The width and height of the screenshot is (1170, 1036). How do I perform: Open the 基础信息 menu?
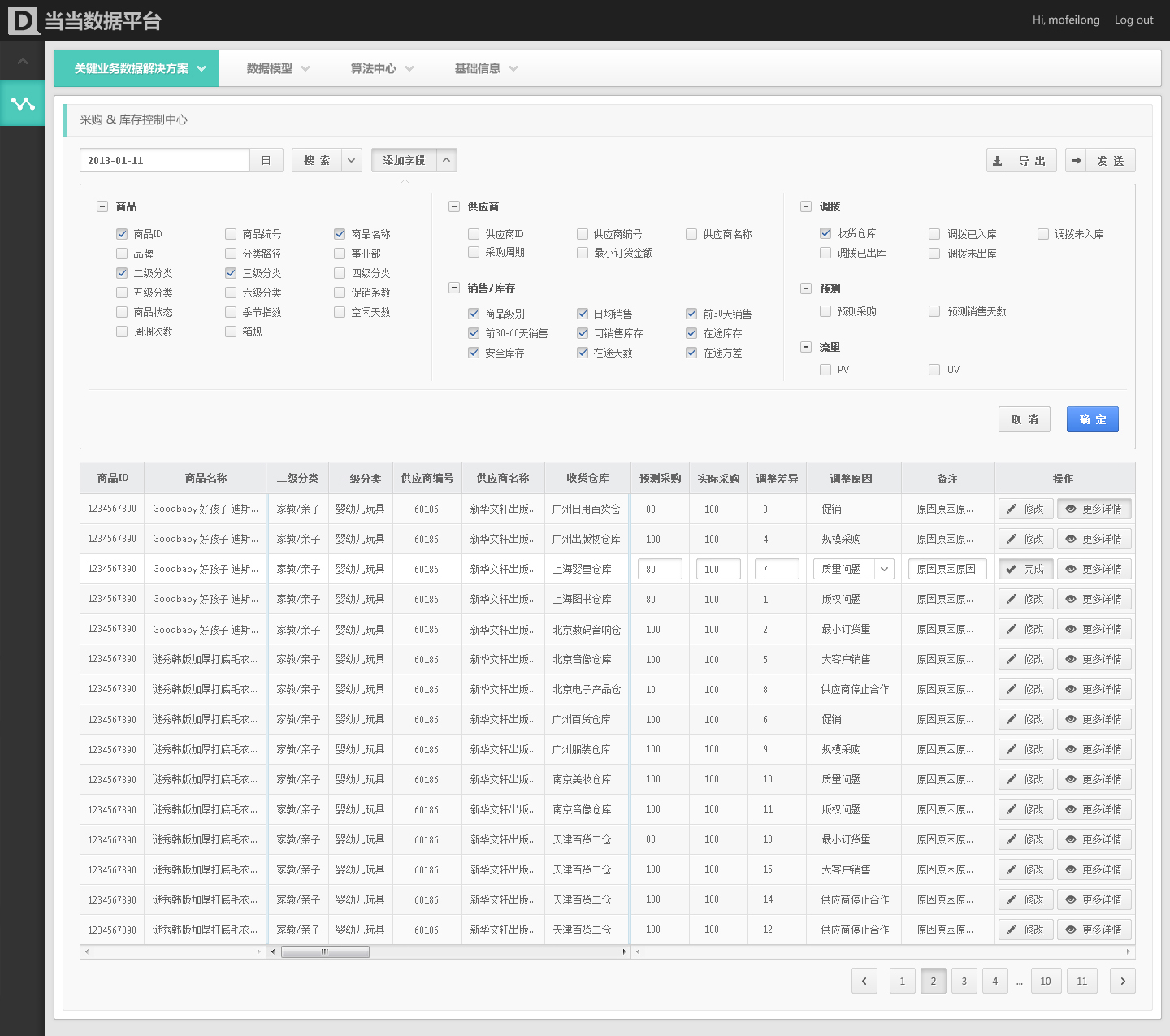486,68
